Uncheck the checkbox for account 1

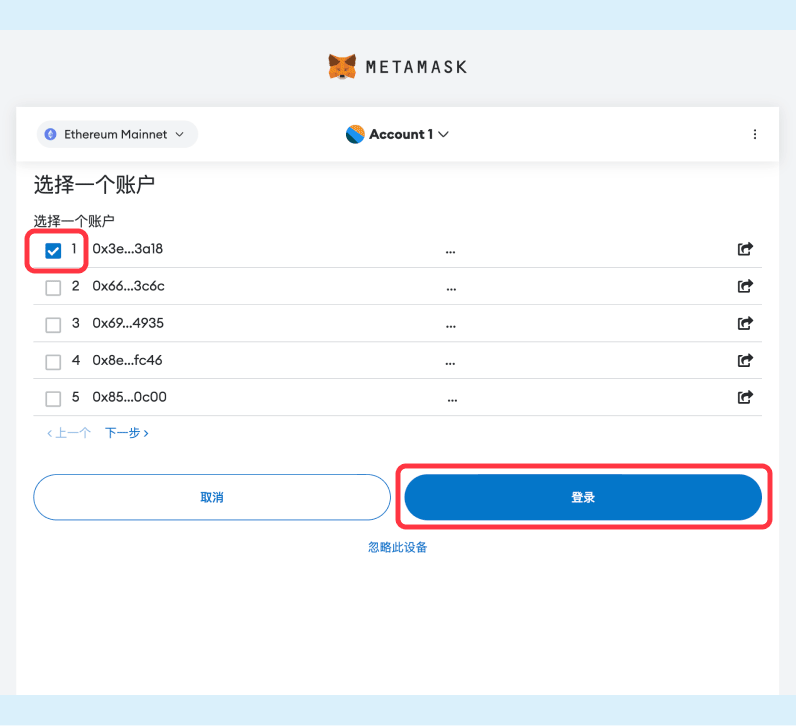pos(54,251)
